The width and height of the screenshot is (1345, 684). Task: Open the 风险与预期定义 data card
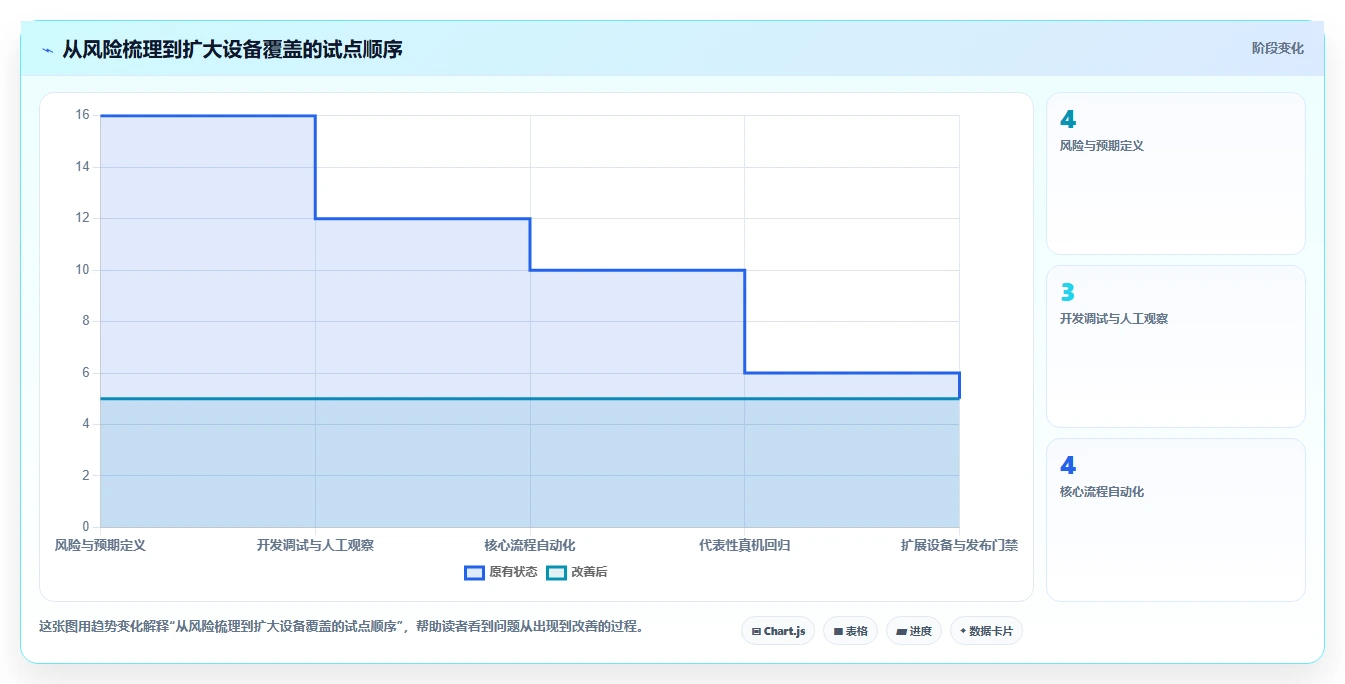pos(1176,173)
